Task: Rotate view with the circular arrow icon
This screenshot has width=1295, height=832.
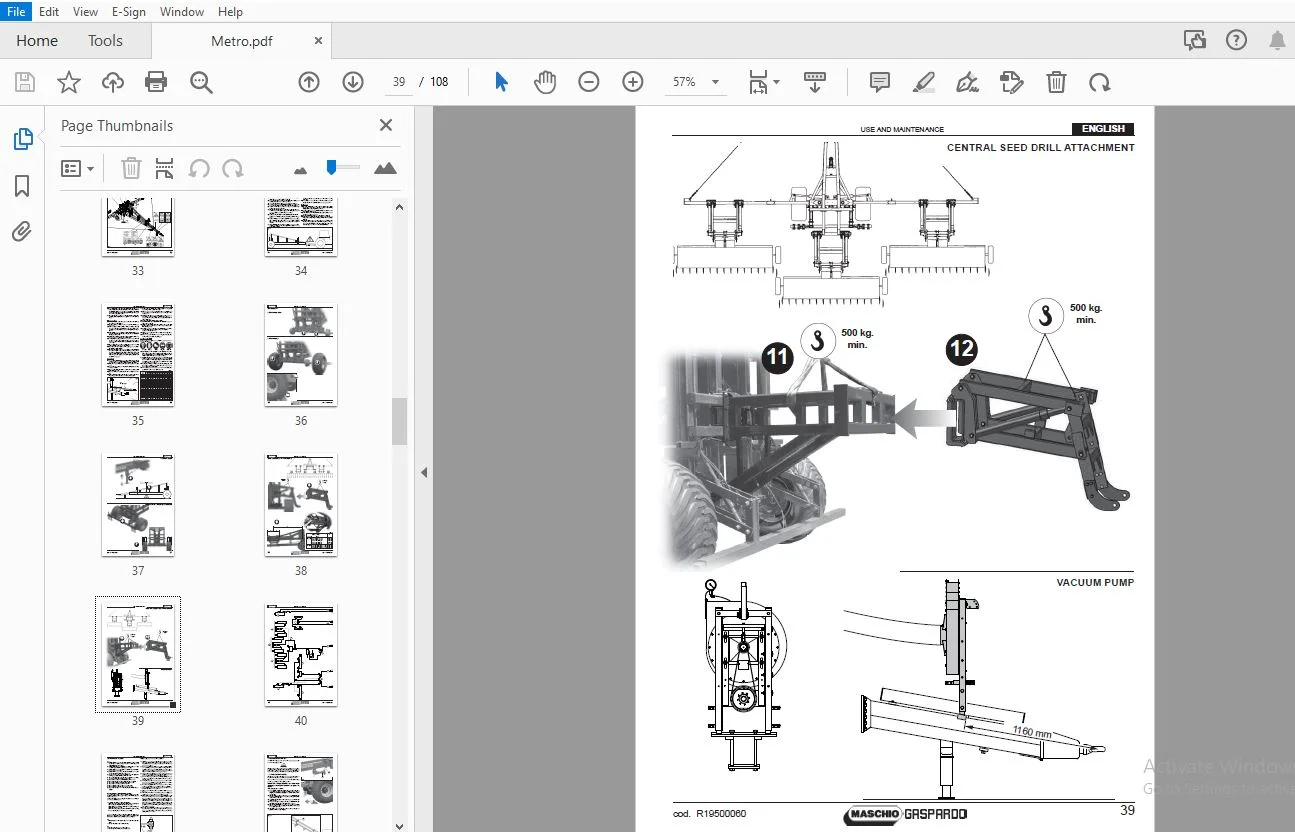Action: click(1100, 82)
